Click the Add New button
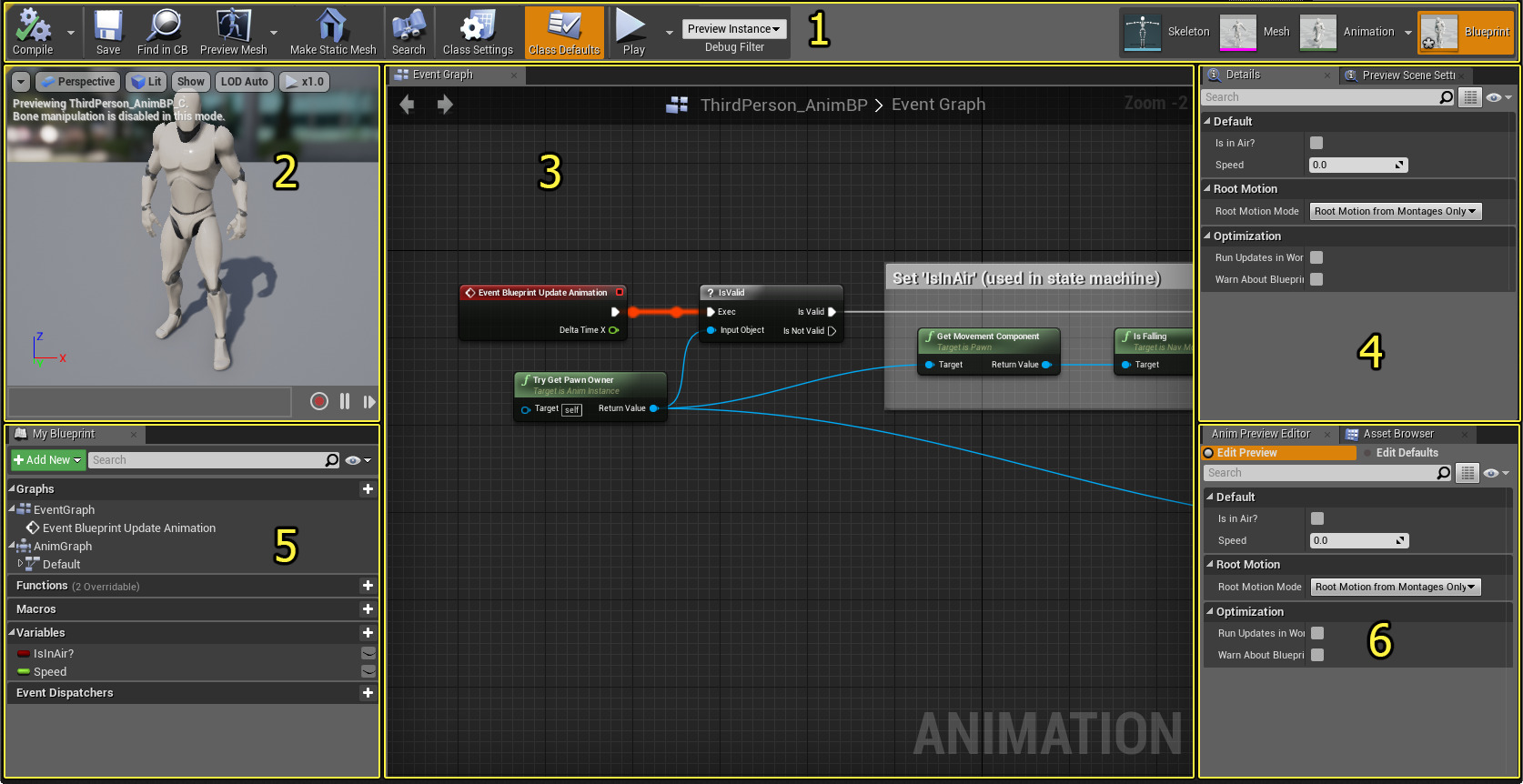Image resolution: width=1523 pixels, height=784 pixels. pyautogui.click(x=48, y=460)
